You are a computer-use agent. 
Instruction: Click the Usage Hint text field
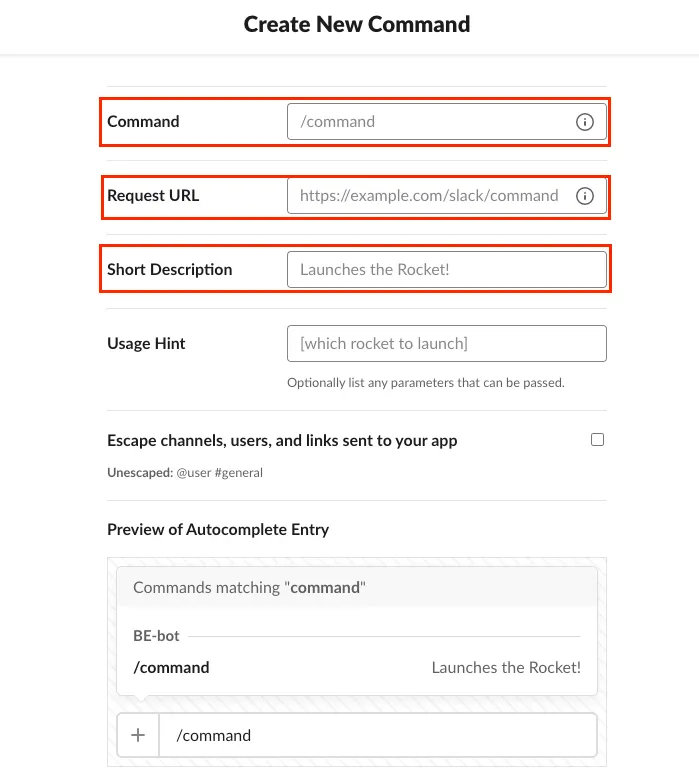446,344
